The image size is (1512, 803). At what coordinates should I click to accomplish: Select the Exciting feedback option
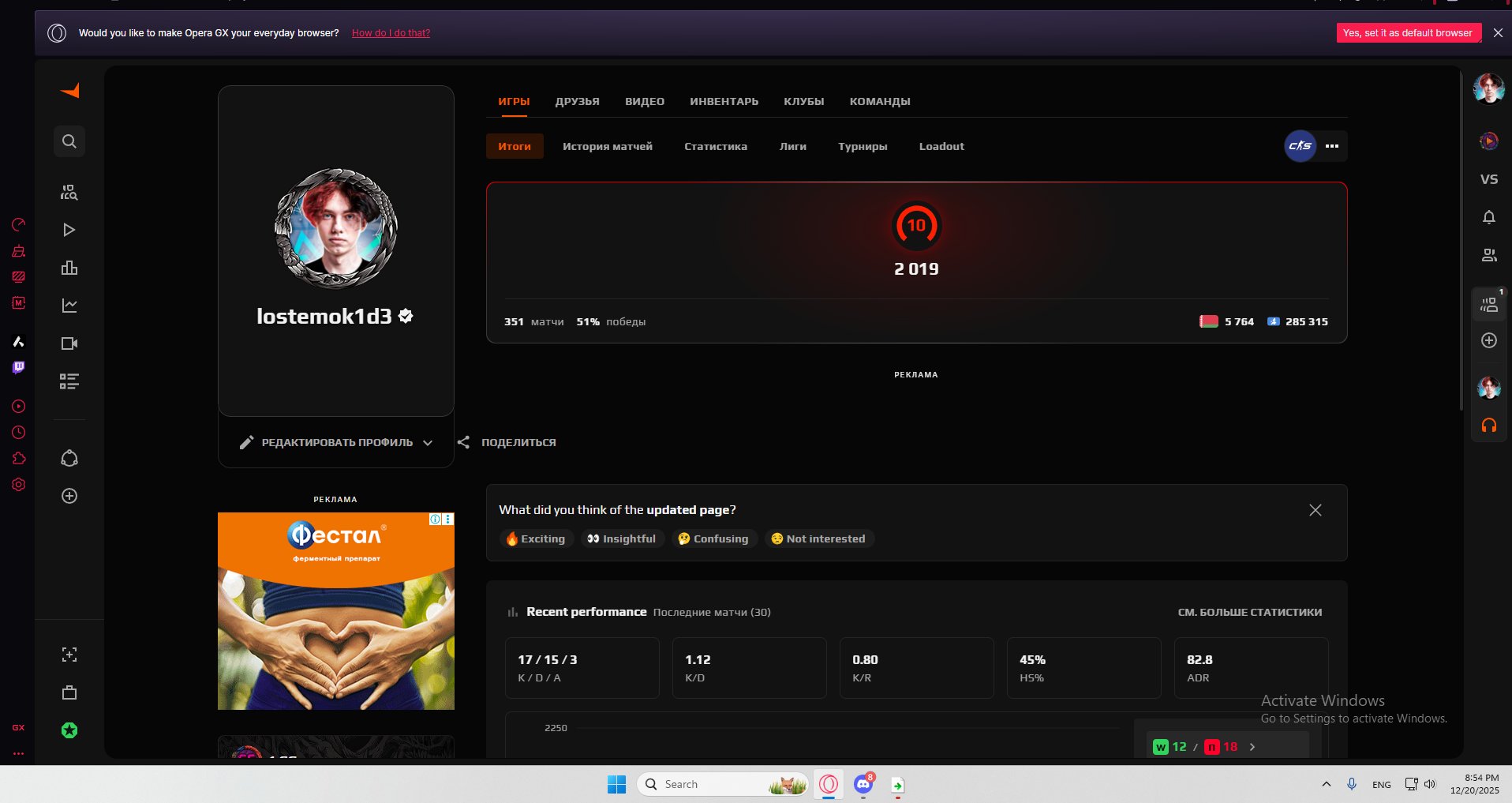536,538
